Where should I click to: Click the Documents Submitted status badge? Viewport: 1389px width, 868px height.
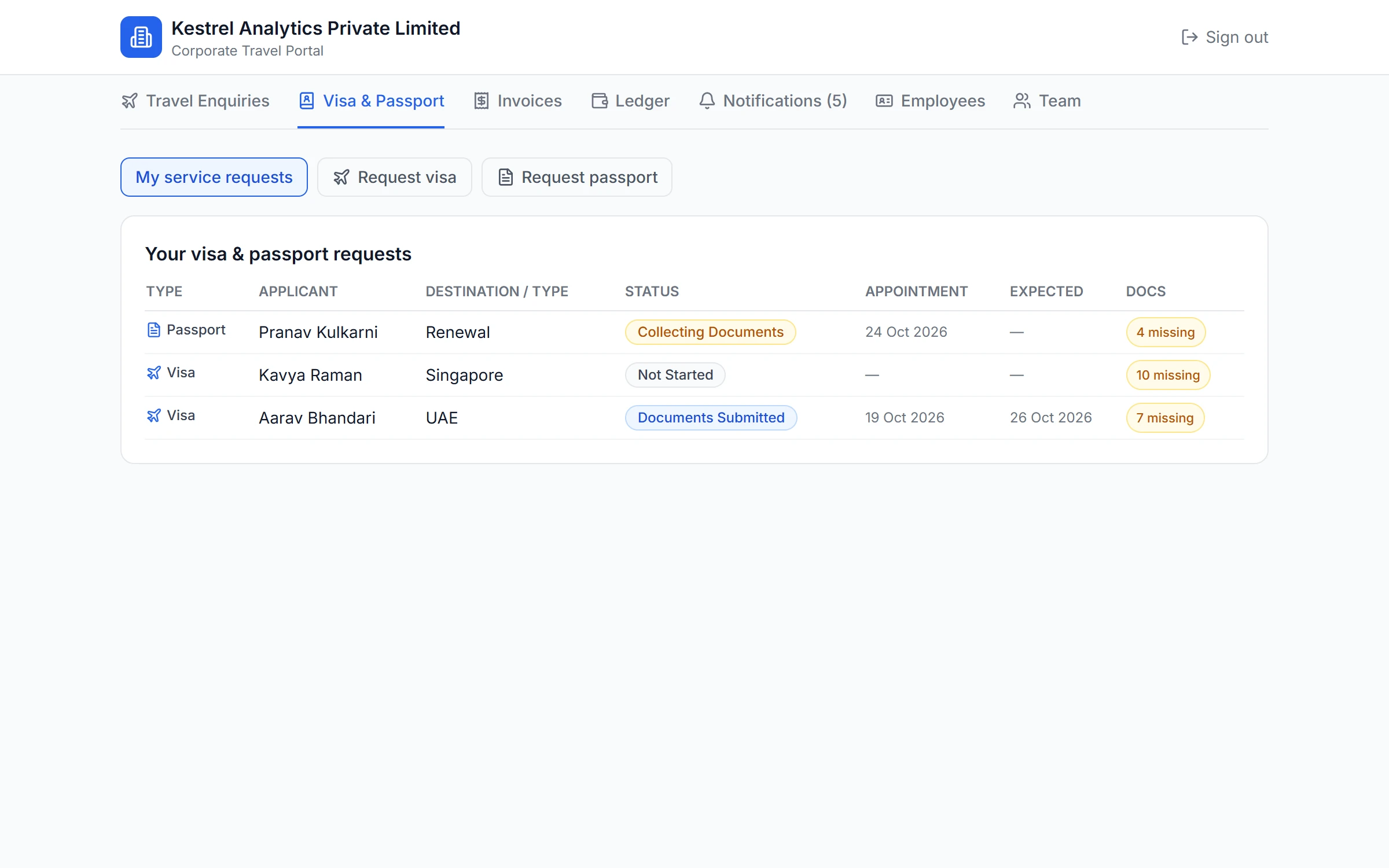tap(711, 418)
